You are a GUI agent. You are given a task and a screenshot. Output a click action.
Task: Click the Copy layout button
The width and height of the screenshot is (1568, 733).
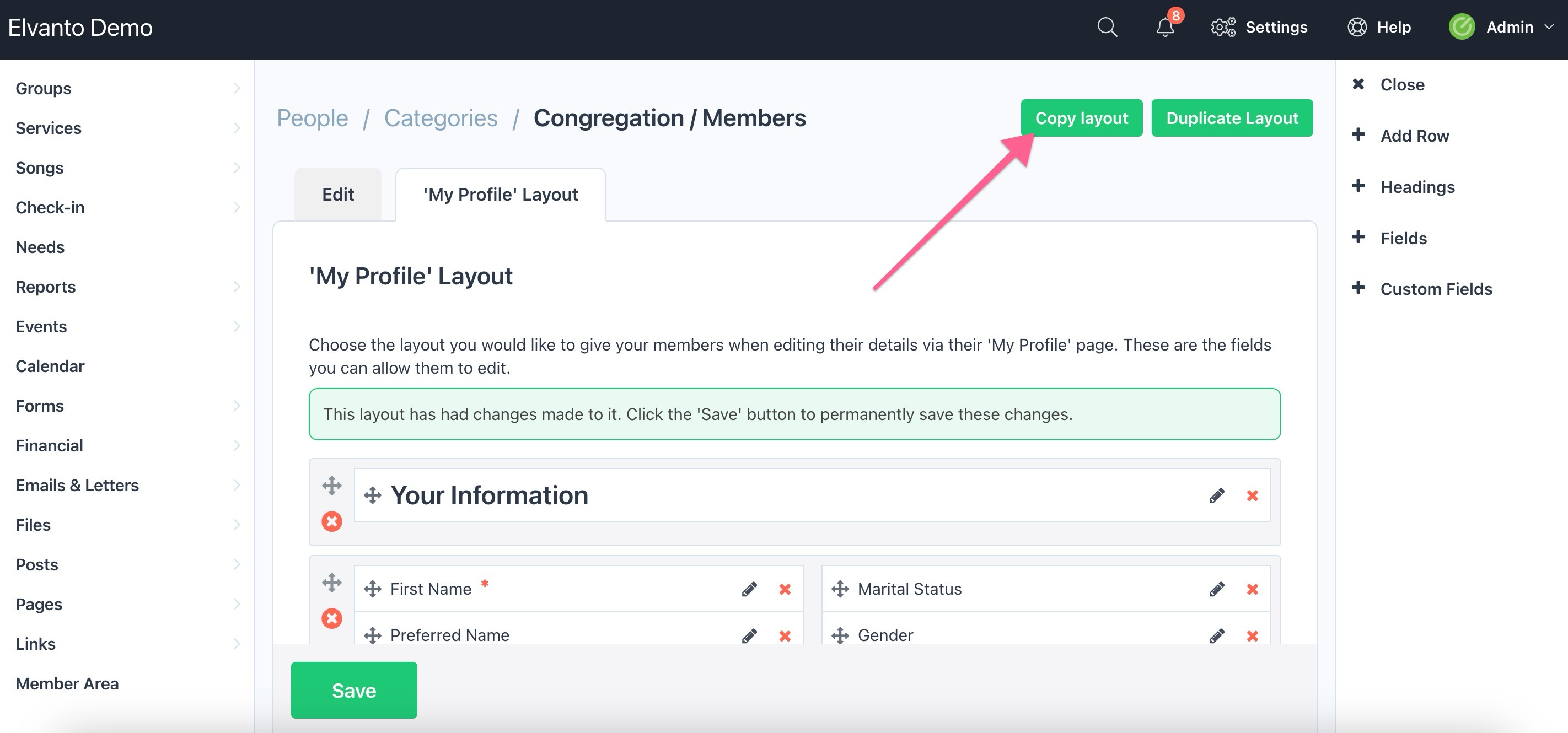pyautogui.click(x=1082, y=118)
